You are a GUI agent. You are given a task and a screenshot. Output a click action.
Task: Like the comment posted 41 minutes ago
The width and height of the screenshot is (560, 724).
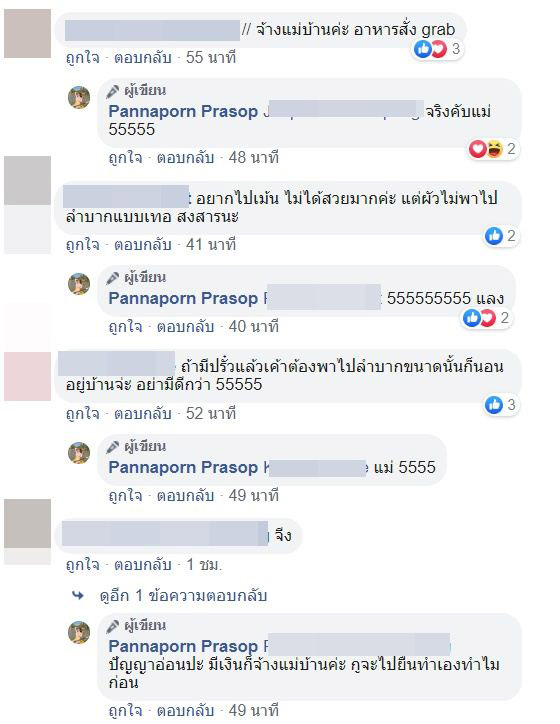(83, 244)
